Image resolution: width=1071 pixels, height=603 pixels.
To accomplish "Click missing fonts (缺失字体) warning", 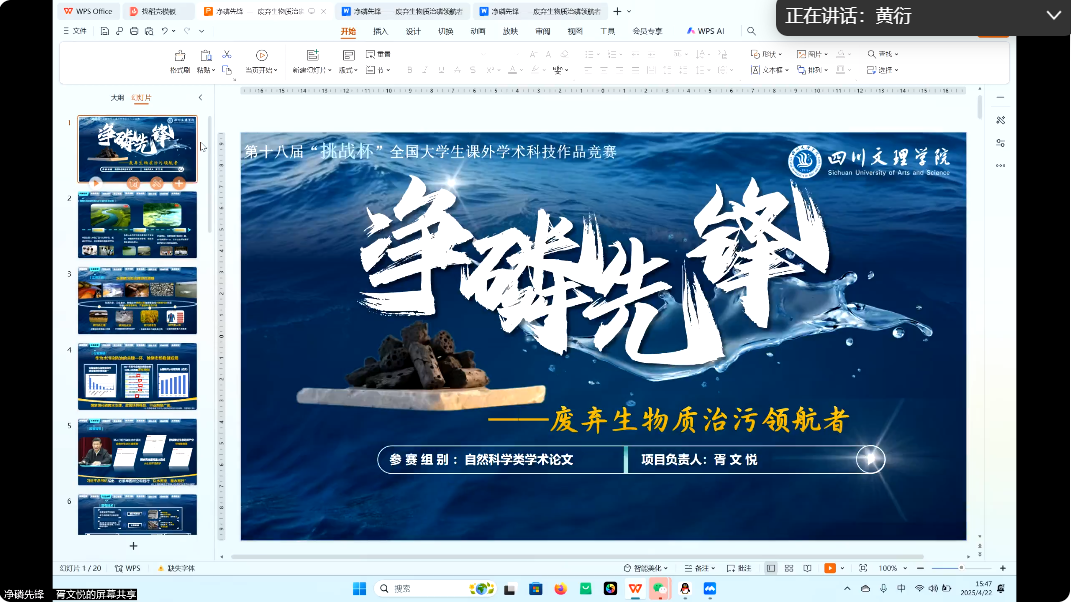I will [176, 568].
